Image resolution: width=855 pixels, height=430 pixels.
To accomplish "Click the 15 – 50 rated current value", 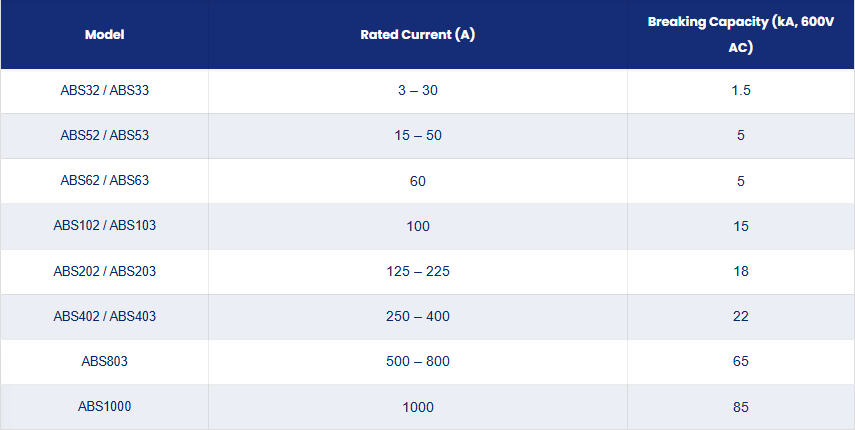I will [x=418, y=135].
